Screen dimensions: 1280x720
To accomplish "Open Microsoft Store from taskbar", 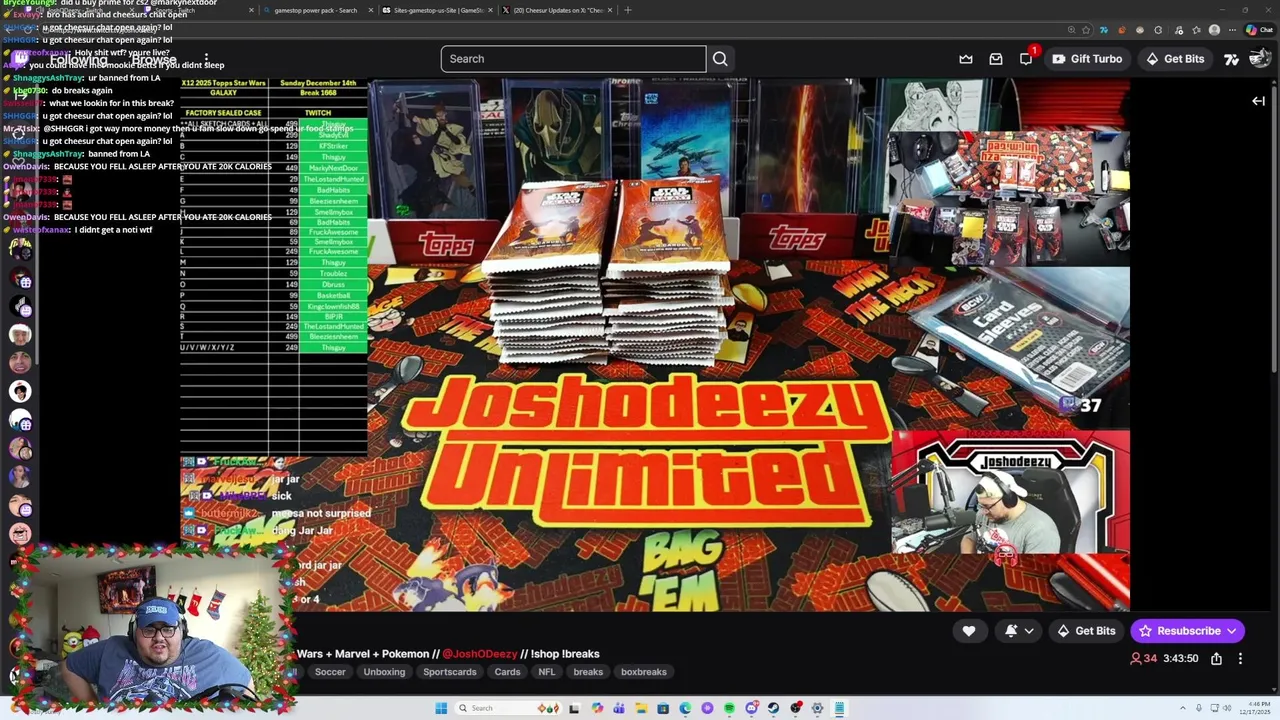I will pos(663,708).
